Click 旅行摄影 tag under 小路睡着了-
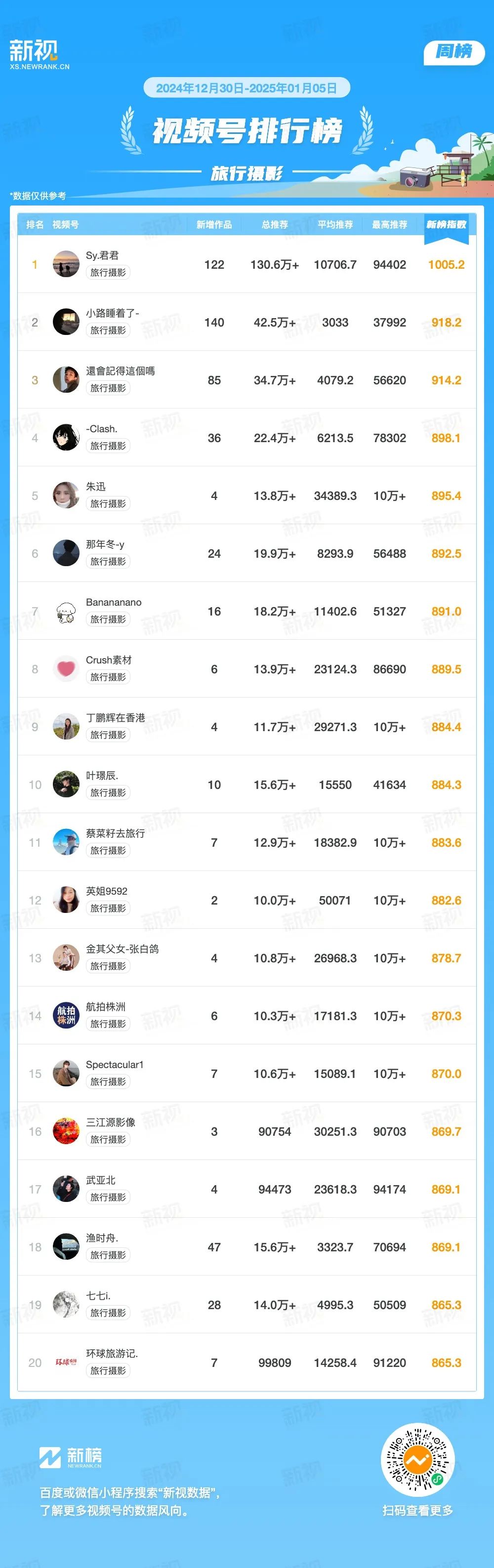This screenshot has height=1568, width=494. (x=108, y=330)
